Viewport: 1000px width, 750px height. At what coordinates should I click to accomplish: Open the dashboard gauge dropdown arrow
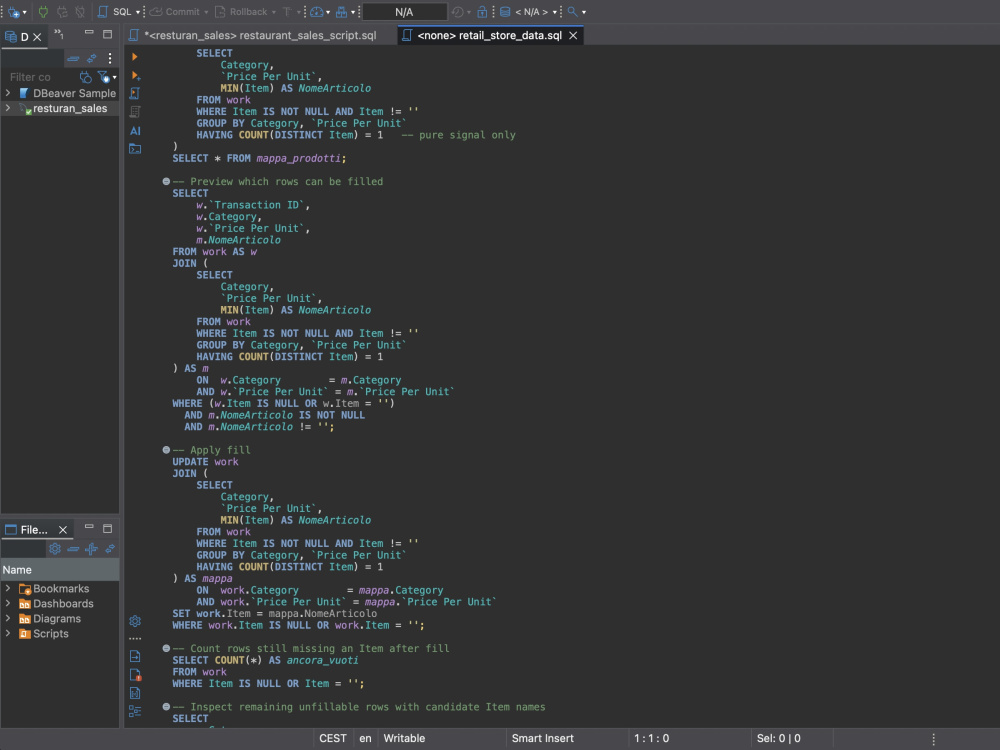coord(328,12)
